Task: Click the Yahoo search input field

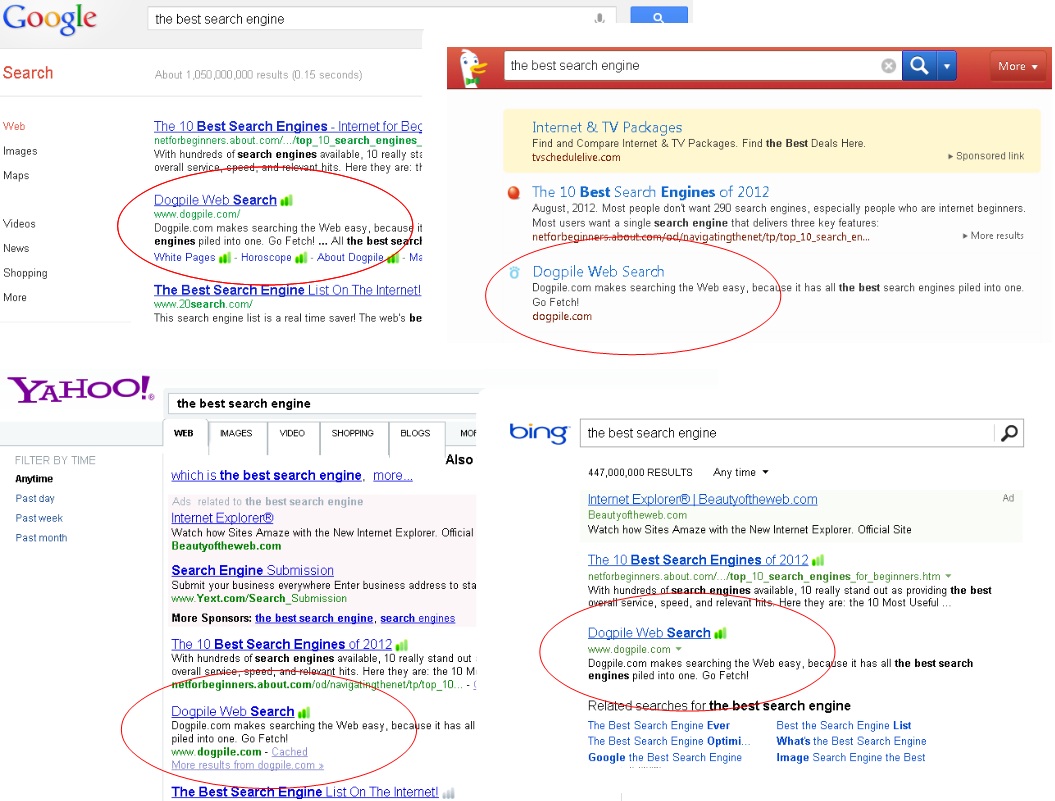Action: 323,404
